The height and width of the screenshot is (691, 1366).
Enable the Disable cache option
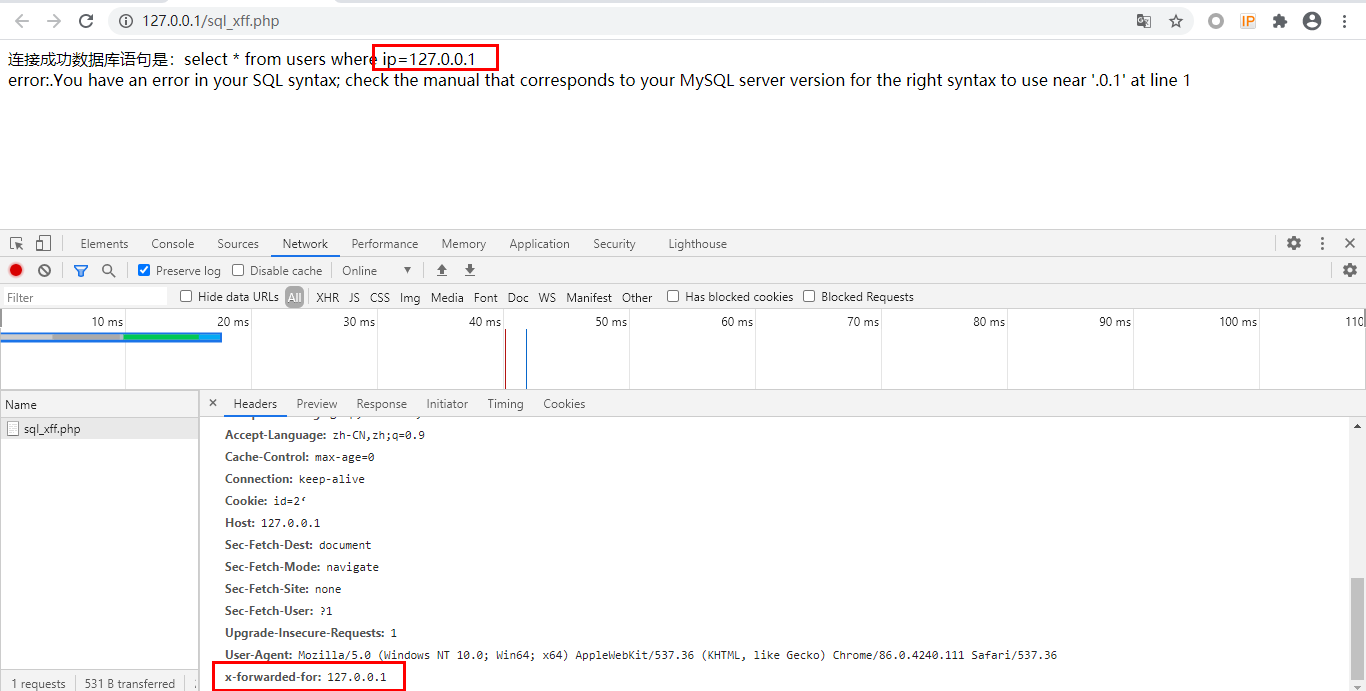point(237,270)
